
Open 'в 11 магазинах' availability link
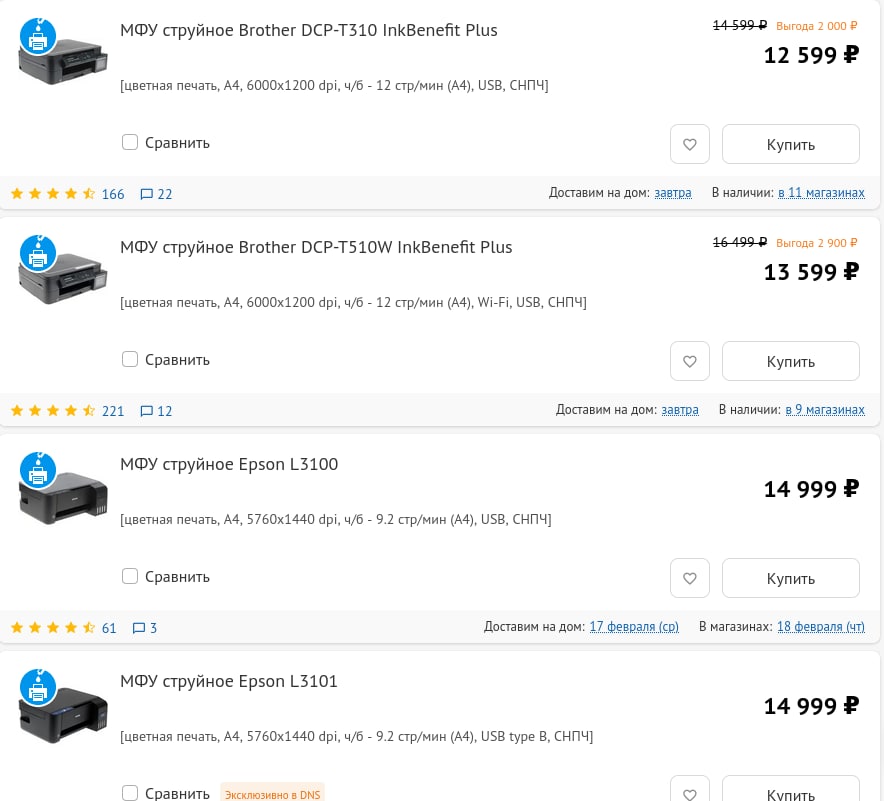tap(821, 193)
